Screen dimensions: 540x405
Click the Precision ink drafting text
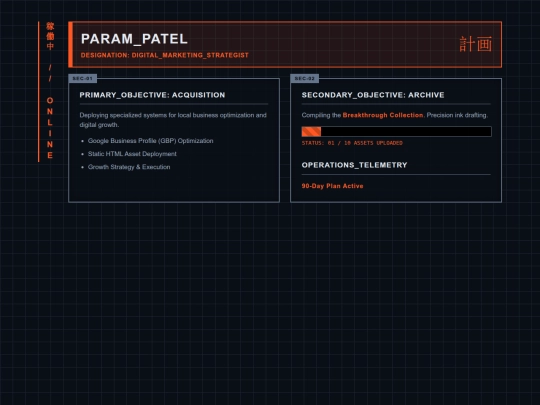(x=457, y=115)
